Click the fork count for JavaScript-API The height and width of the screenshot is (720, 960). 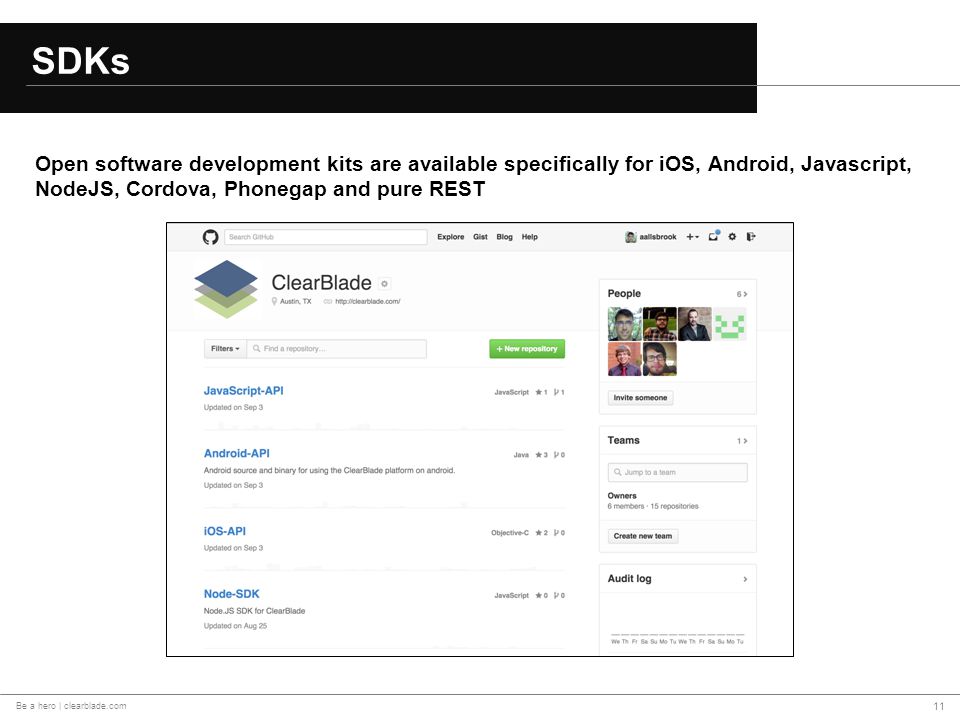point(560,392)
